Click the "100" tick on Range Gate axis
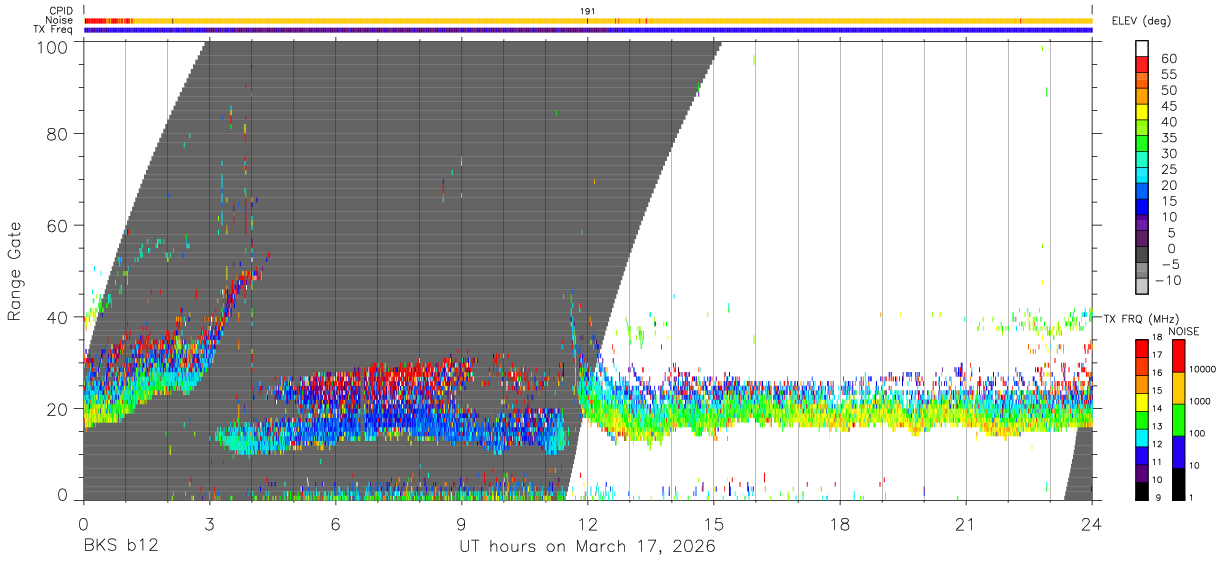 [51, 48]
